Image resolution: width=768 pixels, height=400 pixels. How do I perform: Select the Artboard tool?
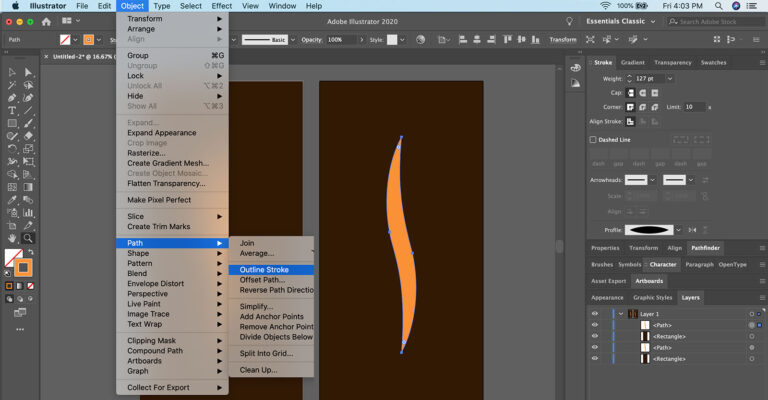(x=12, y=225)
